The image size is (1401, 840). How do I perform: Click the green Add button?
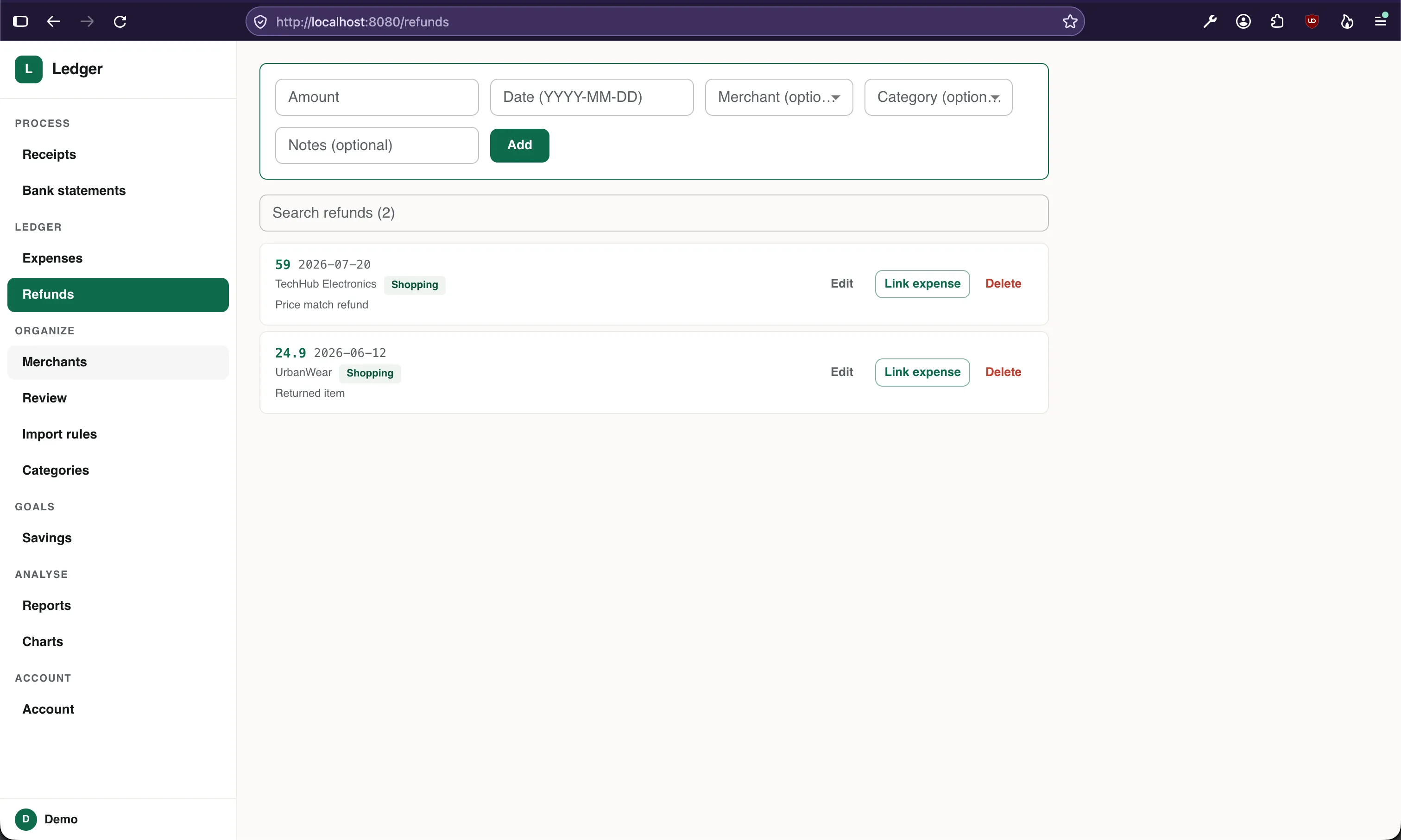pos(519,145)
